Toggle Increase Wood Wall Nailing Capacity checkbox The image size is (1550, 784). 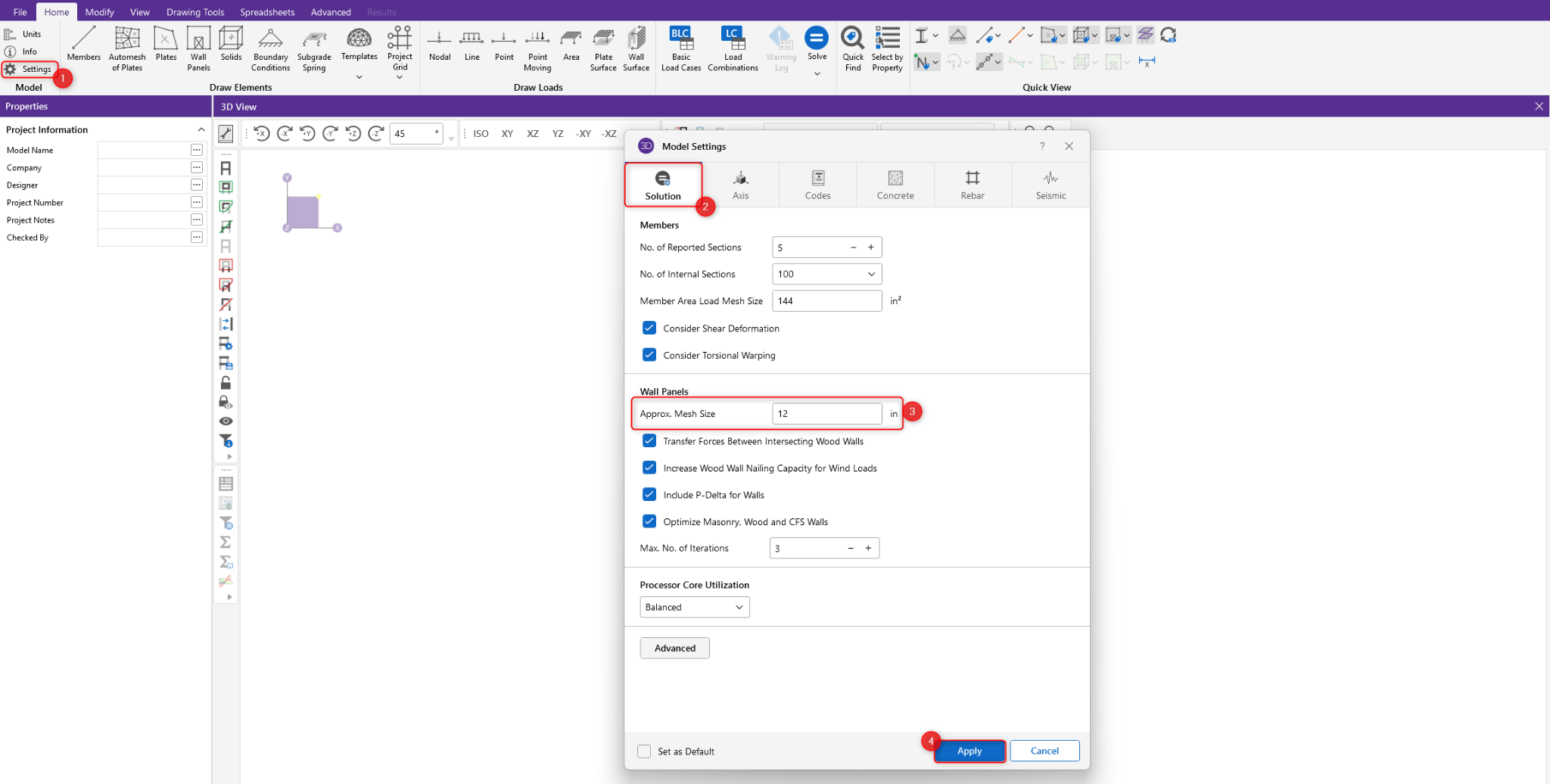coord(649,468)
